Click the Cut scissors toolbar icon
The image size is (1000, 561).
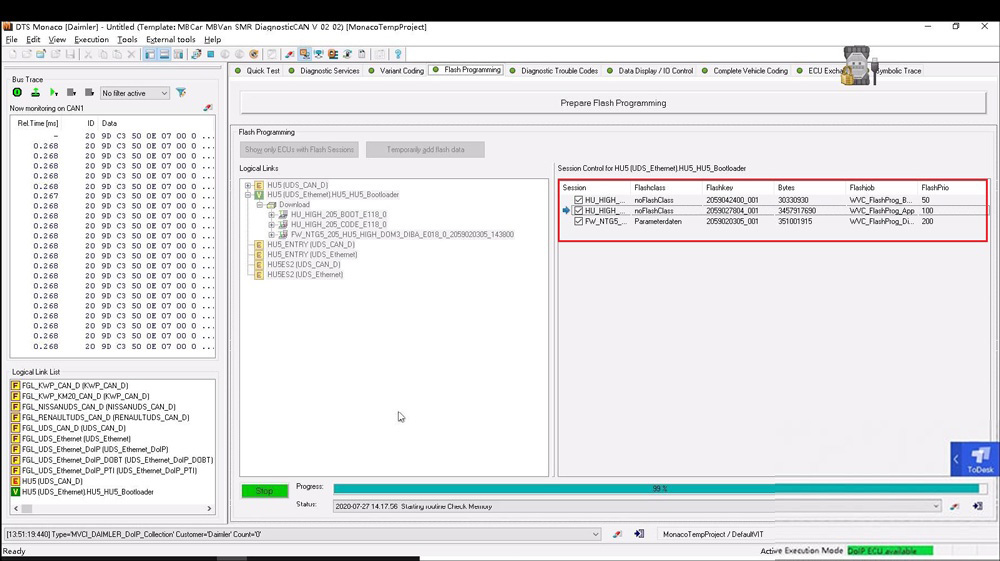click(x=89, y=54)
